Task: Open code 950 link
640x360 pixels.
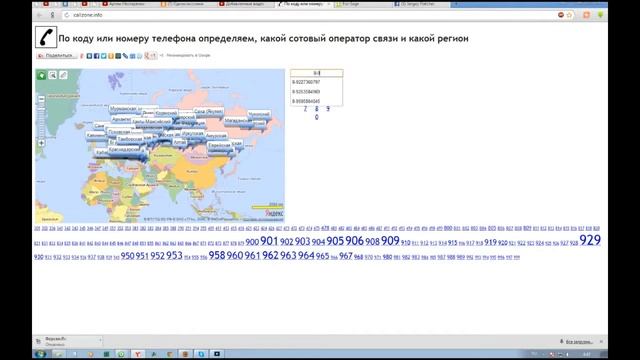Action: point(127,256)
